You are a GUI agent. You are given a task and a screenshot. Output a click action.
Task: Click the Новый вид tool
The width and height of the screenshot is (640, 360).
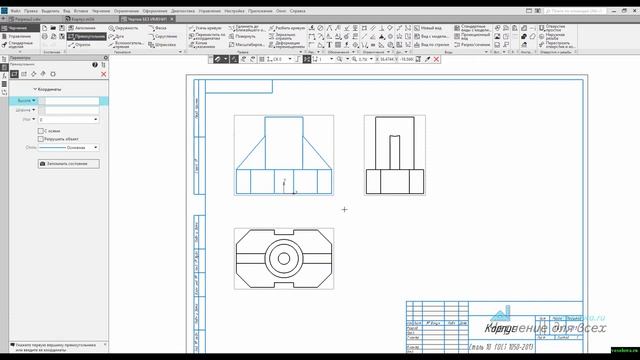pyautogui.click(x=428, y=28)
